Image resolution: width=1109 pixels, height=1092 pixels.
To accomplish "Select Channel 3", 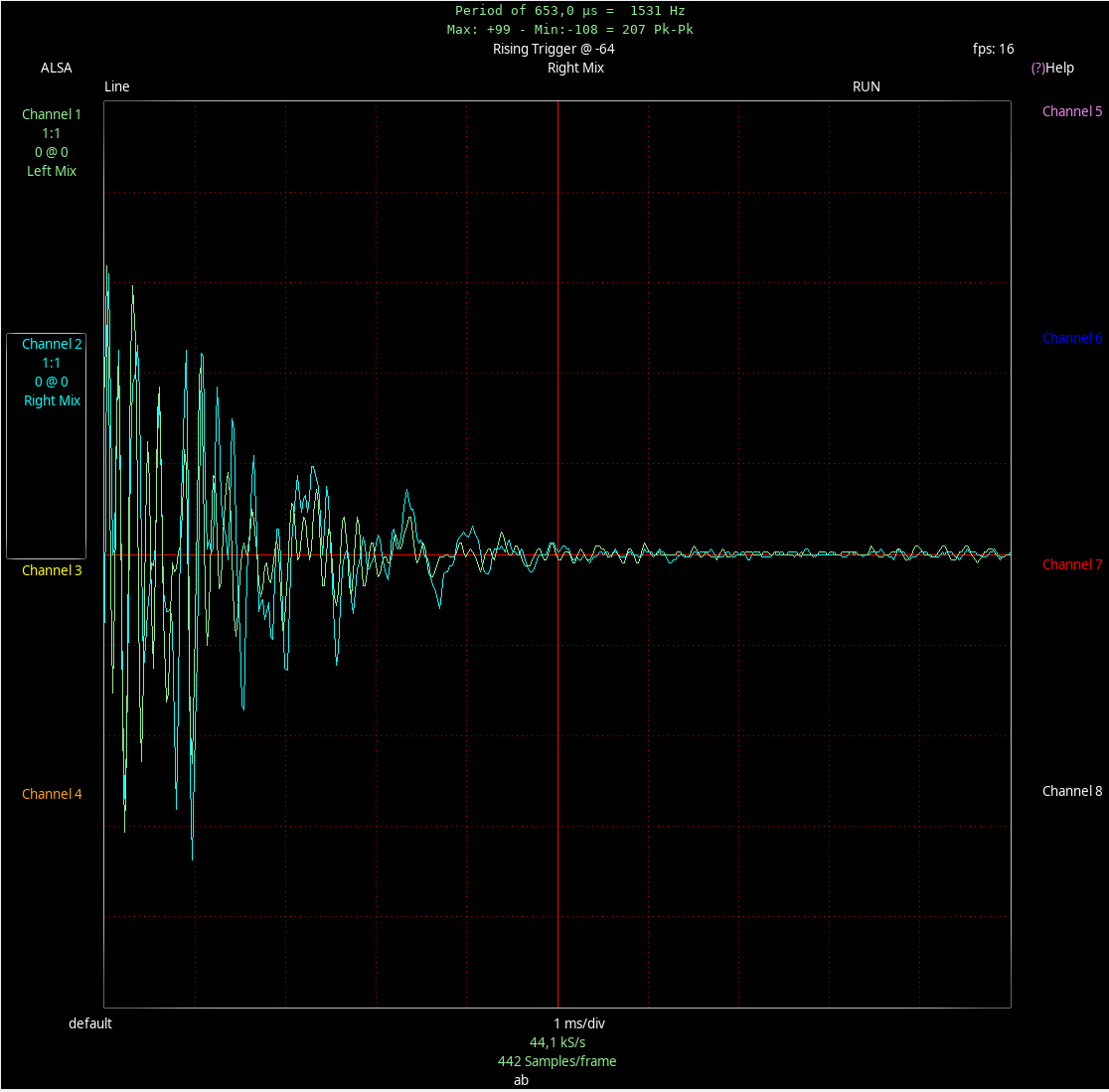I will 52,570.
